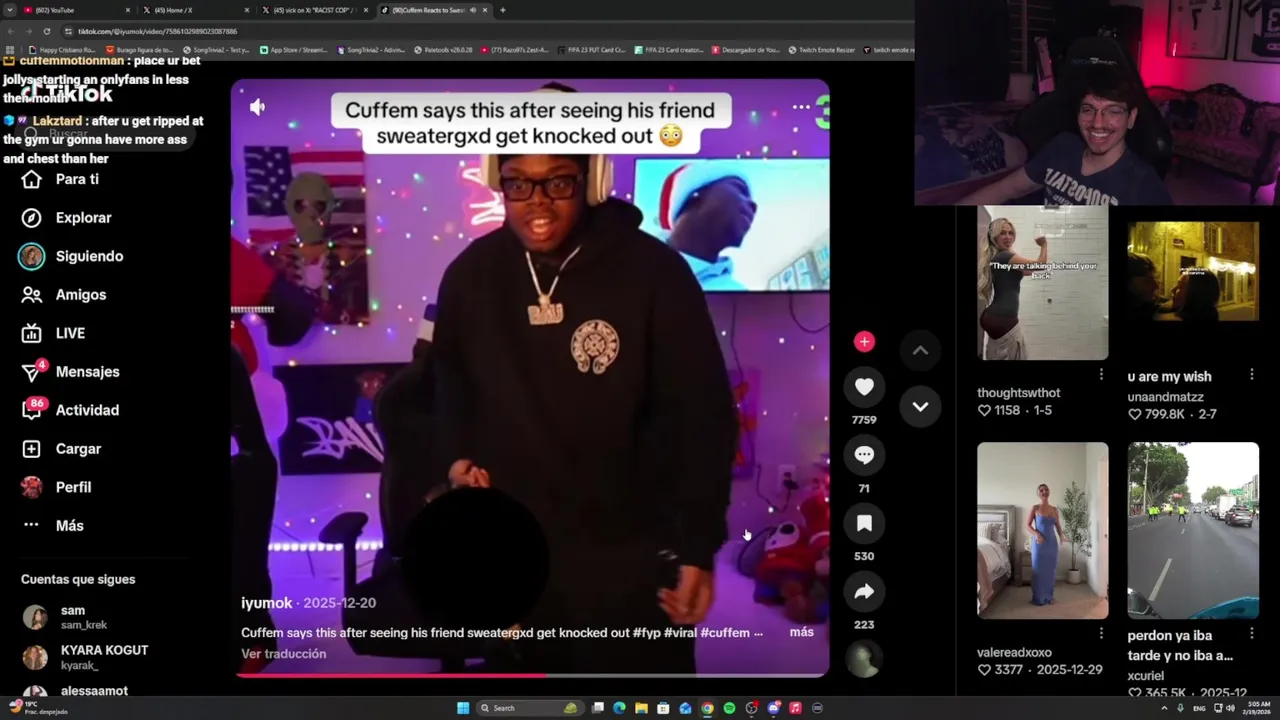
Task: Share video with the arrow icon
Action: pos(864,591)
